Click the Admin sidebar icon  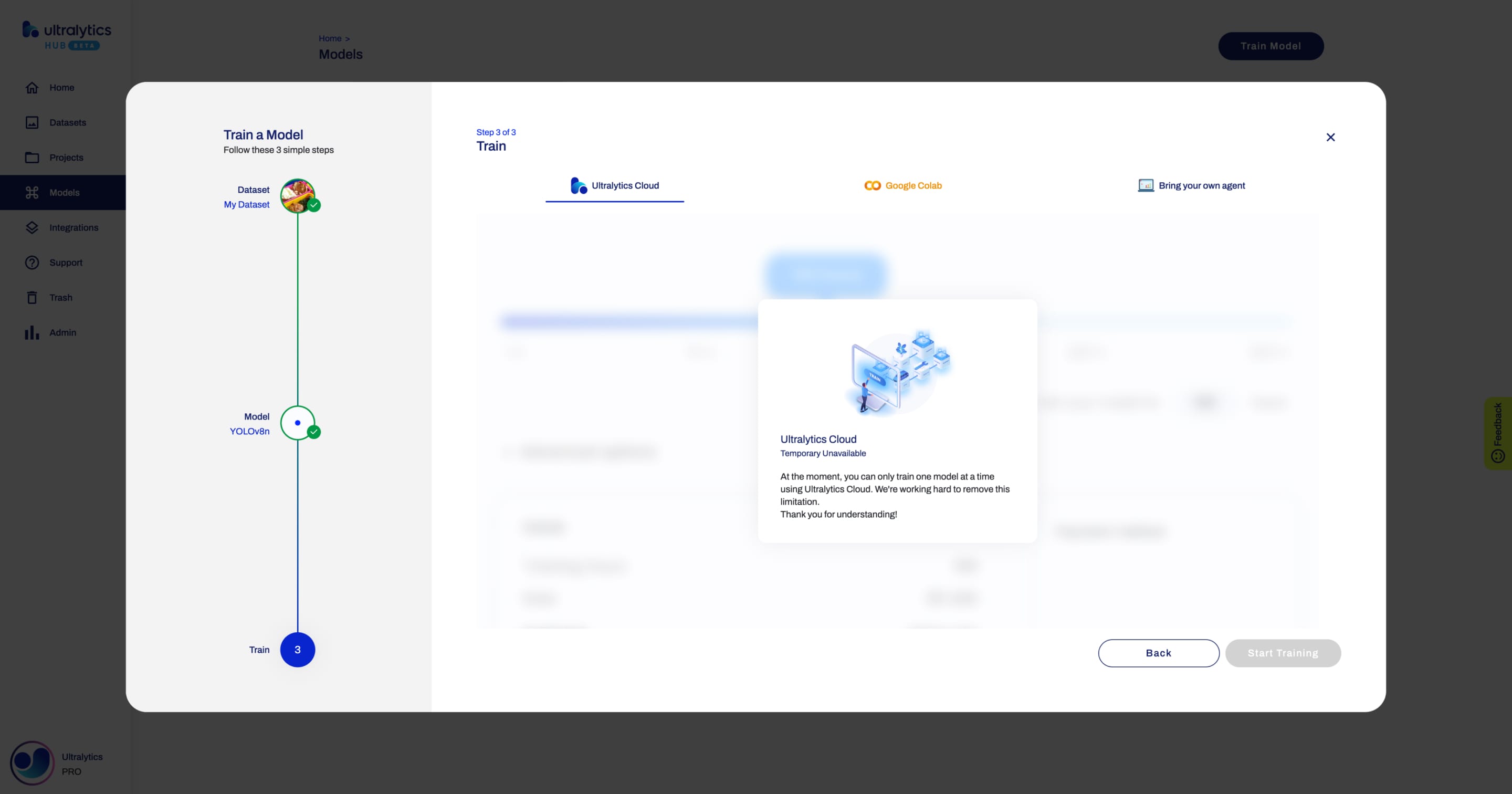click(32, 332)
